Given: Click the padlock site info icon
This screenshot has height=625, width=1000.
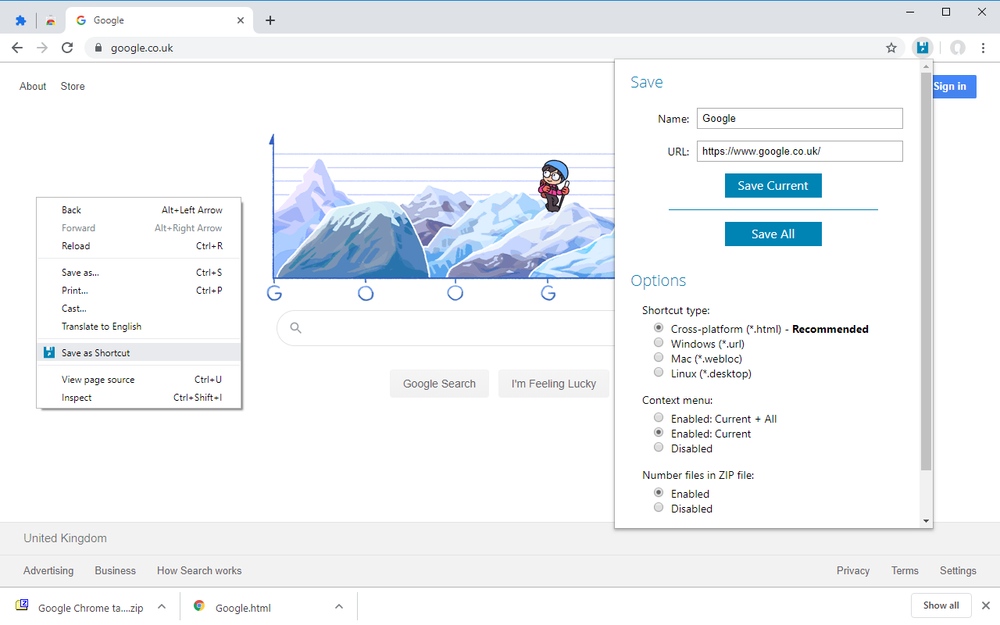Looking at the screenshot, I should click(x=98, y=48).
